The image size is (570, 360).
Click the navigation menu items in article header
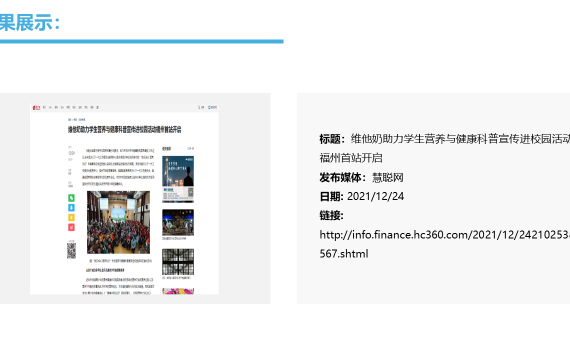coord(71,108)
